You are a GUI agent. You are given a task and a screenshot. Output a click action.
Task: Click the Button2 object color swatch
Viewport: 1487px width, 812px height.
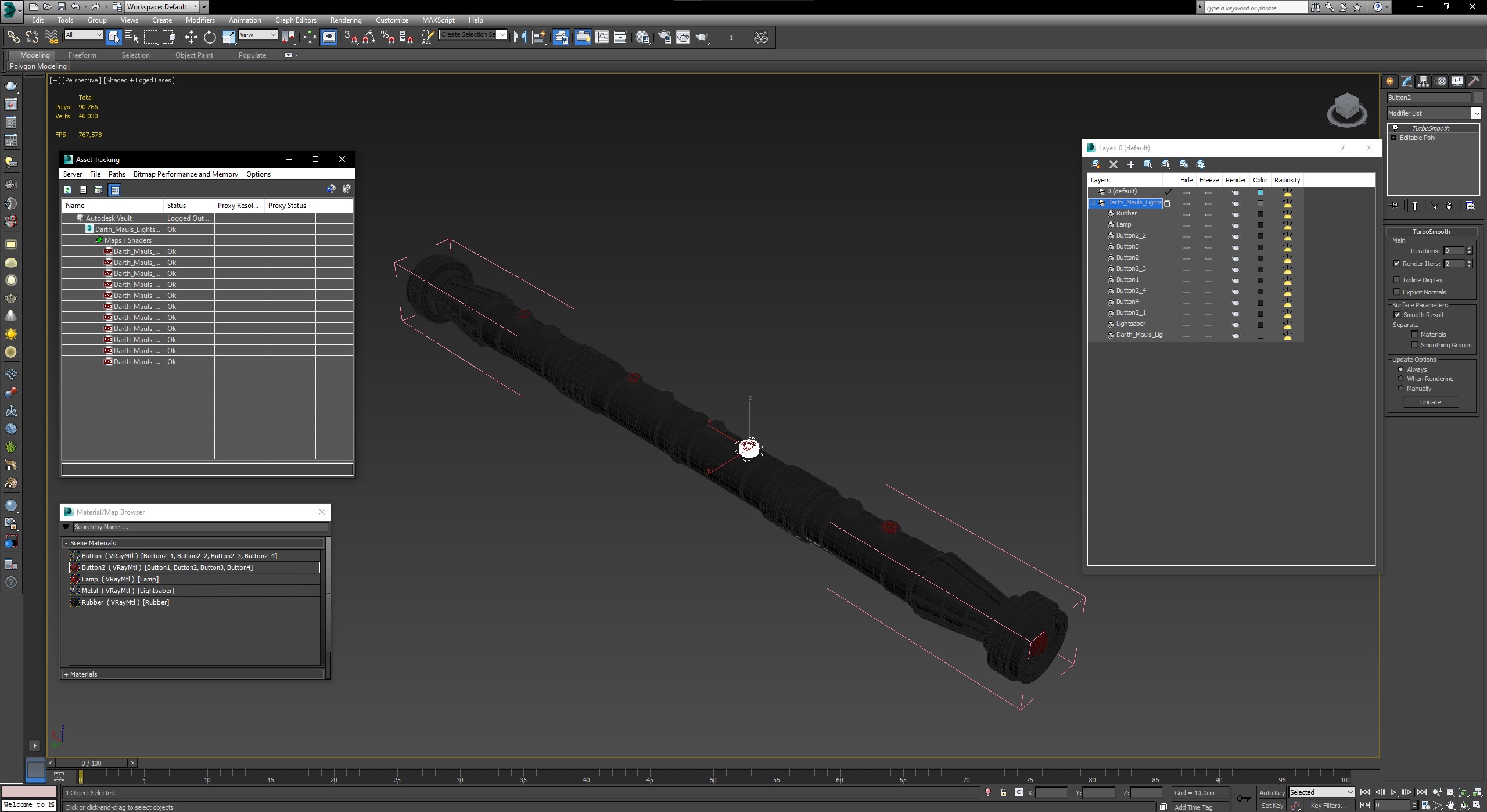[1478, 98]
